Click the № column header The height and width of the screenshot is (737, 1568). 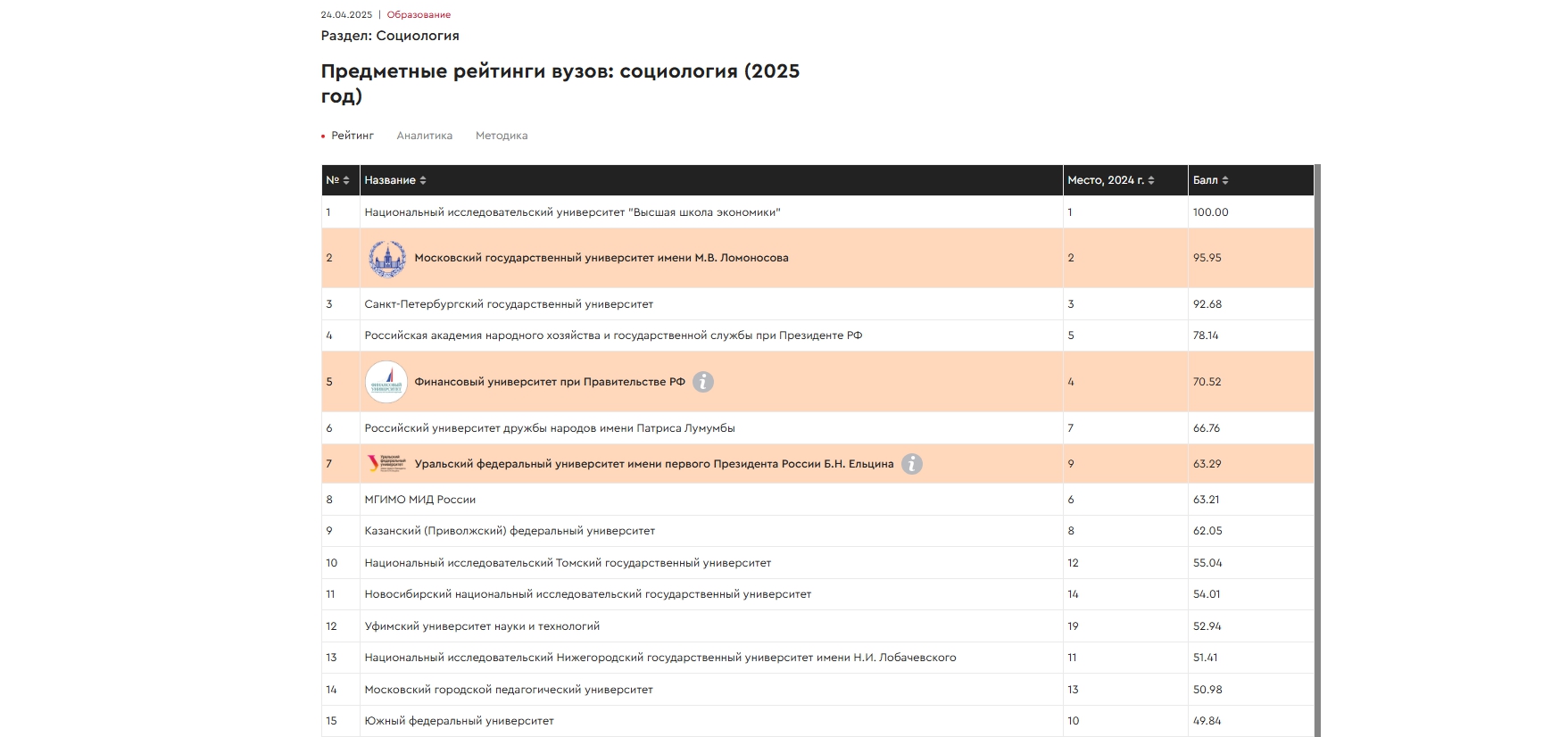point(341,180)
